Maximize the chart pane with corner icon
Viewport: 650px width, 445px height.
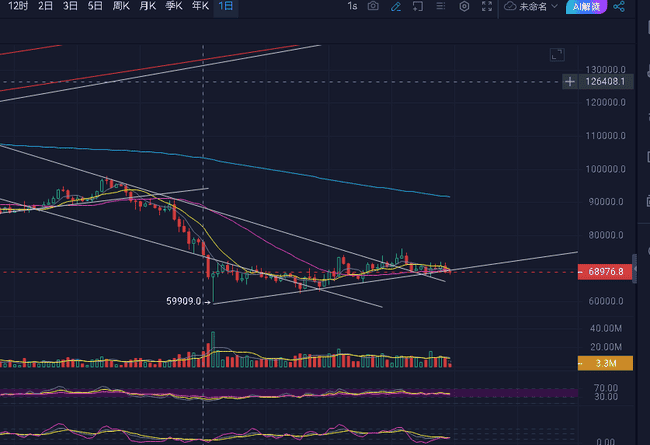(x=557, y=54)
